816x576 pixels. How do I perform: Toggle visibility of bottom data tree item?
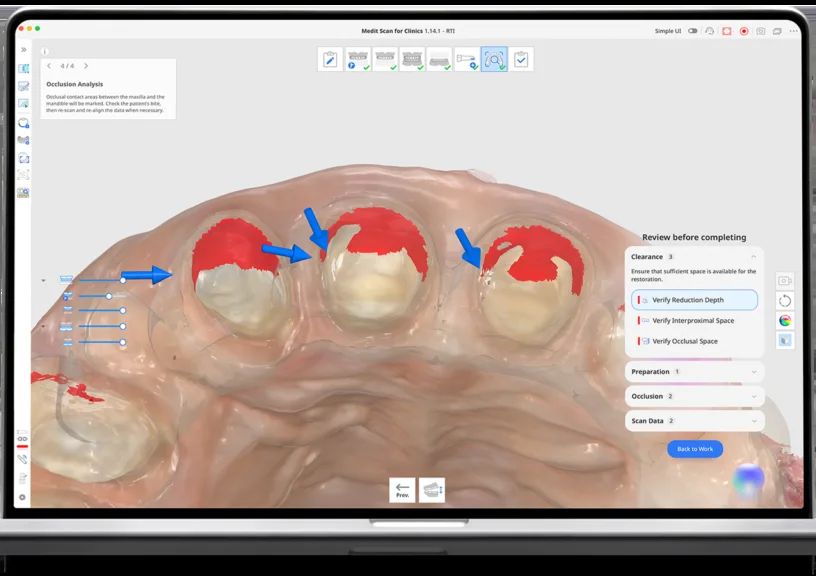(x=68, y=342)
